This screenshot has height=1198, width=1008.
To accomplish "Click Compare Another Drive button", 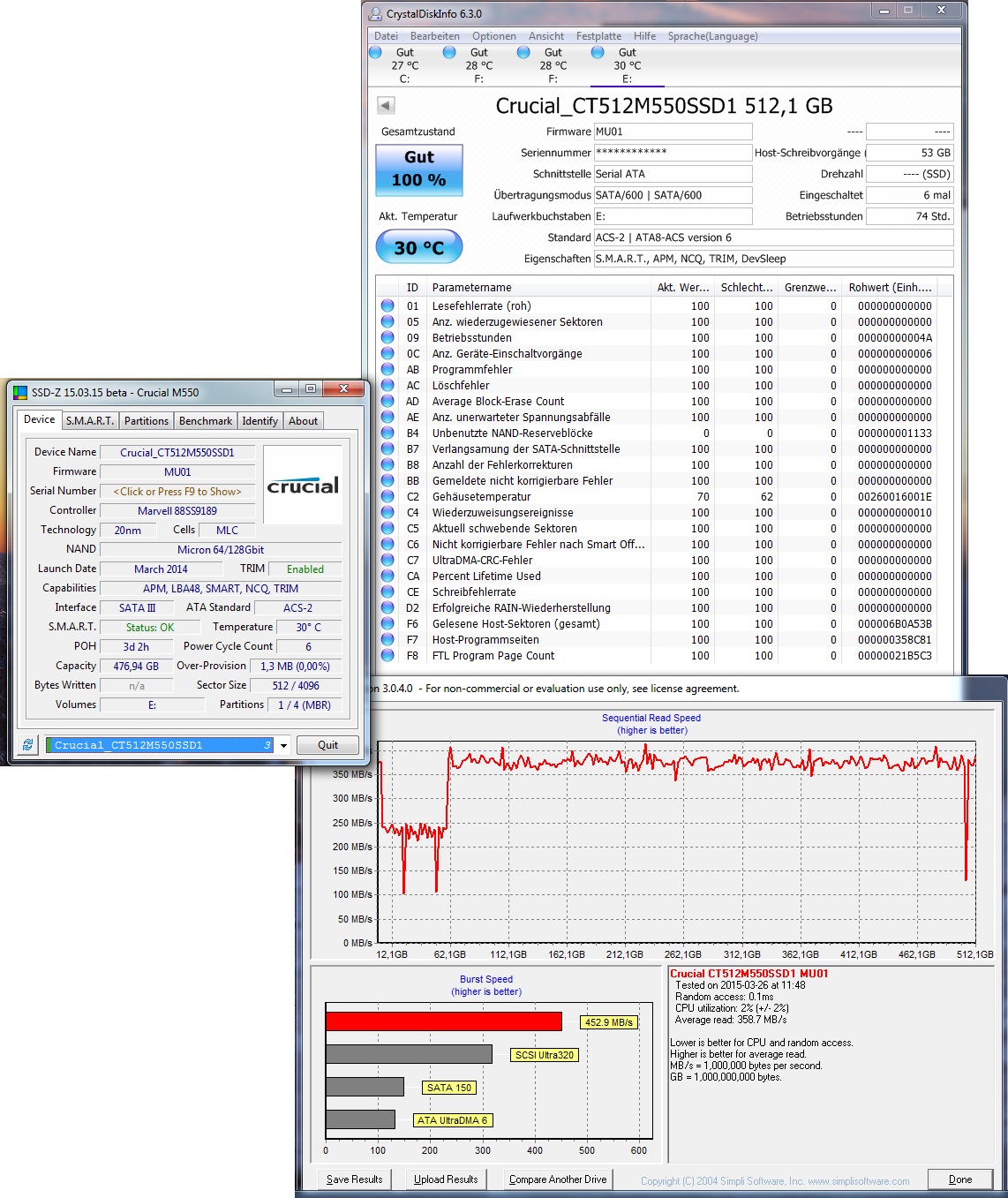I will coord(558,1179).
